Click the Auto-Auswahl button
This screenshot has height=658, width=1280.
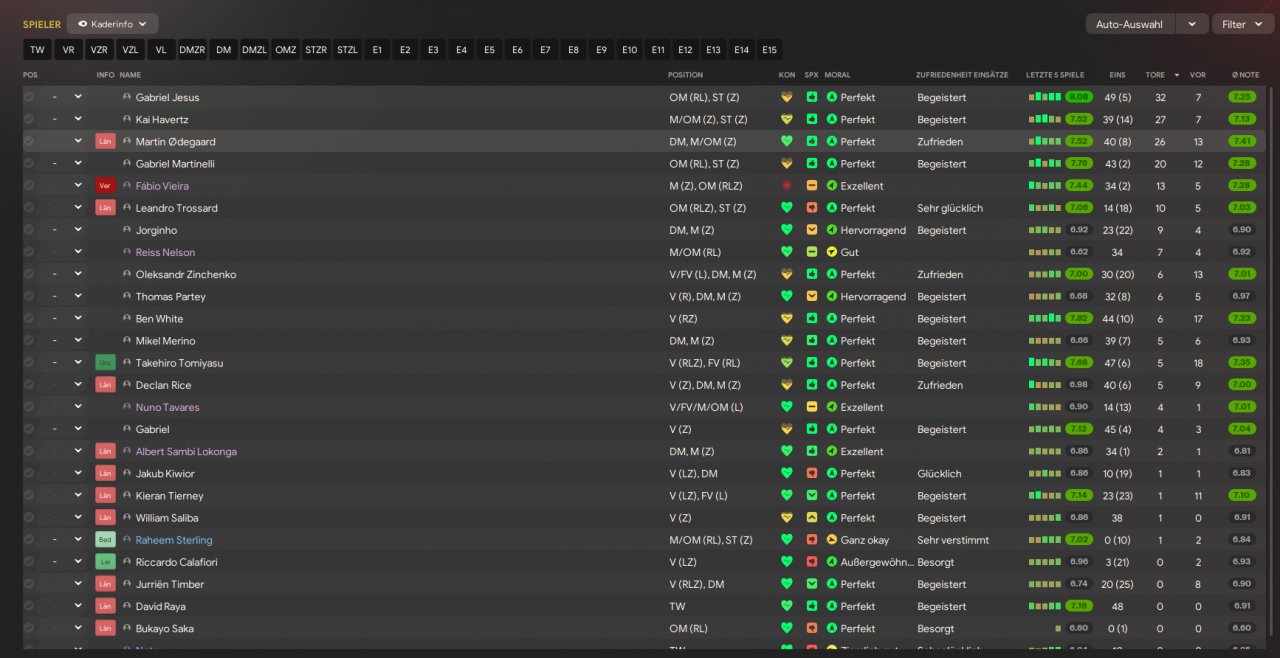coord(1129,24)
